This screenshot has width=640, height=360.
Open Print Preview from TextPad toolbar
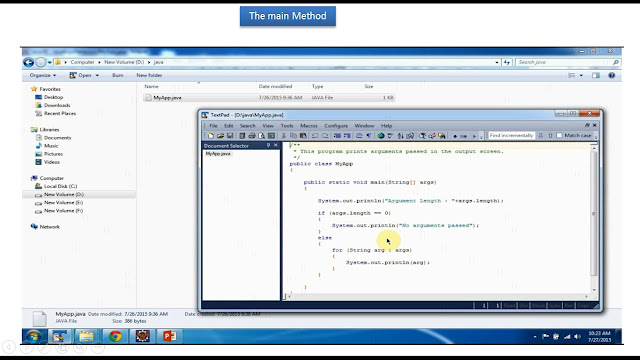pos(261,136)
